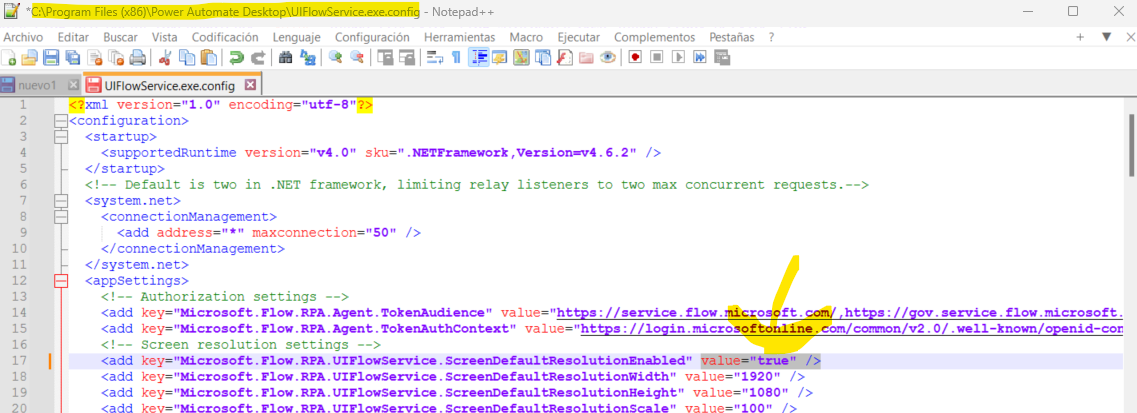Follow the https://service.flow.microsoft.com link
The height and width of the screenshot is (413, 1137).
698,313
